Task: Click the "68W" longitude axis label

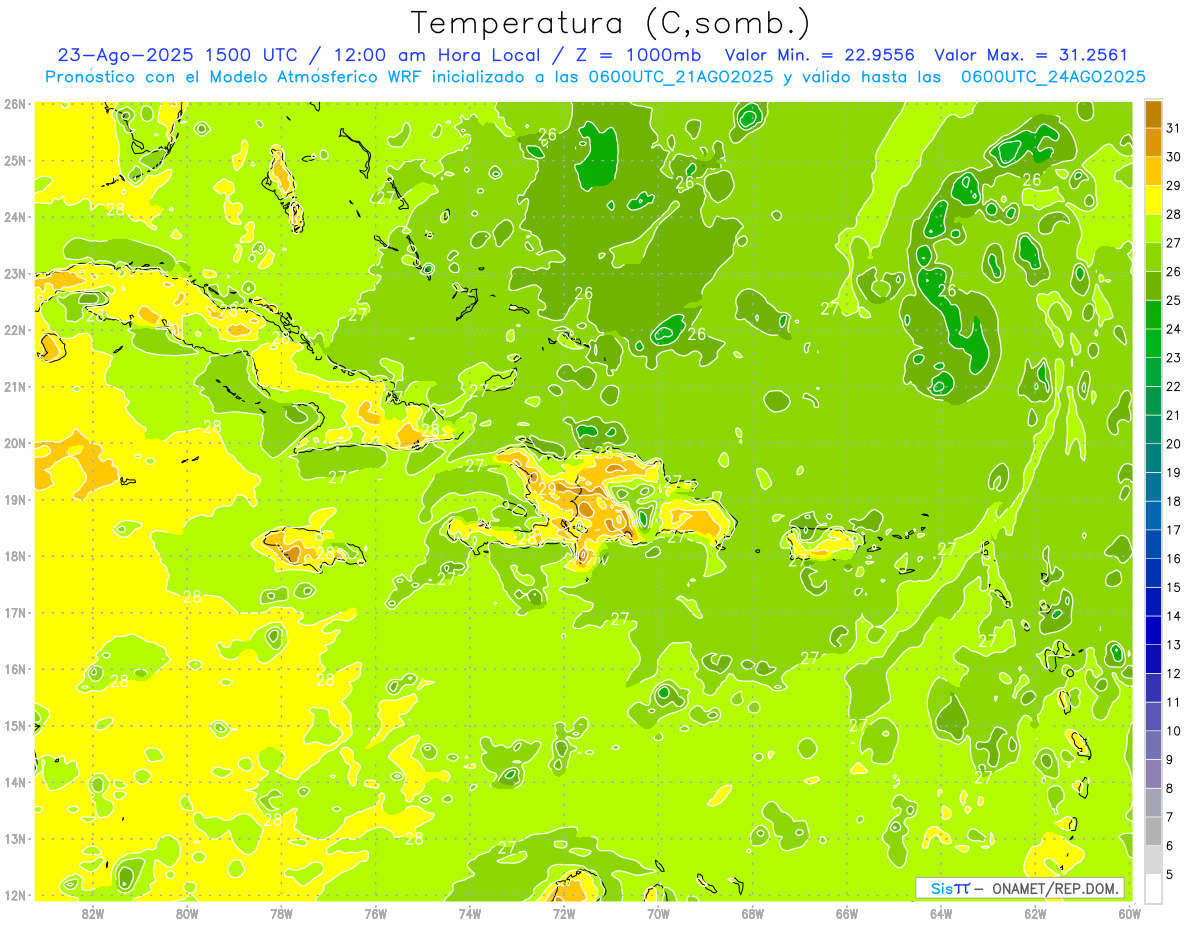Action: coord(753,913)
